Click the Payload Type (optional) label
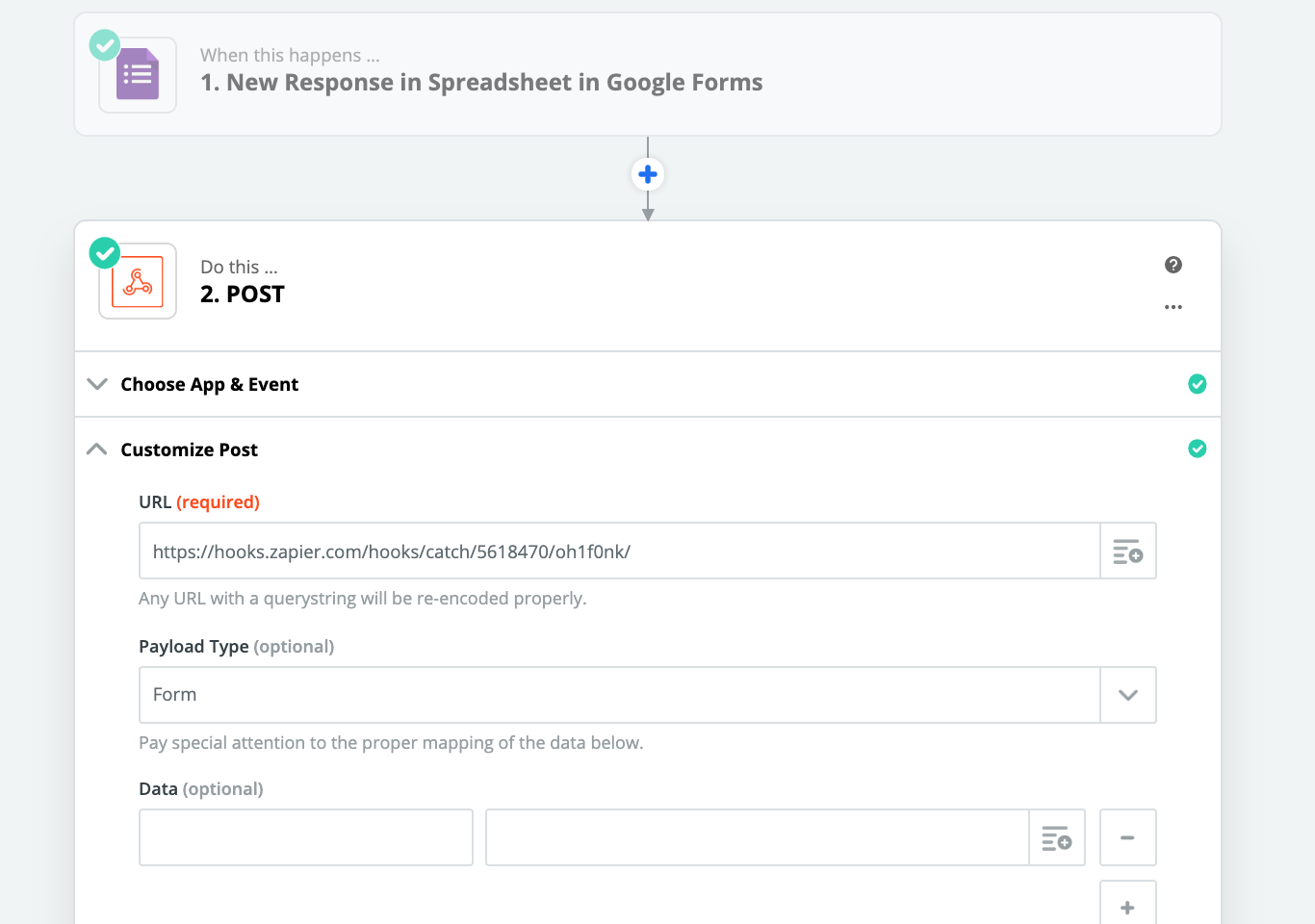 [237, 647]
